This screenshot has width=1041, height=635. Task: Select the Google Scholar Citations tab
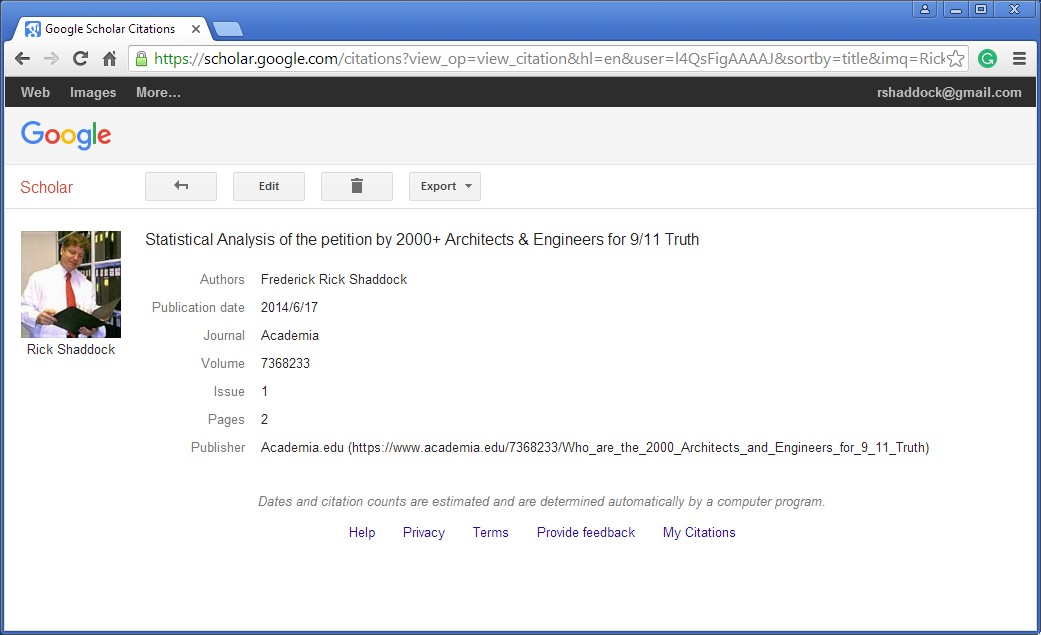(110, 29)
